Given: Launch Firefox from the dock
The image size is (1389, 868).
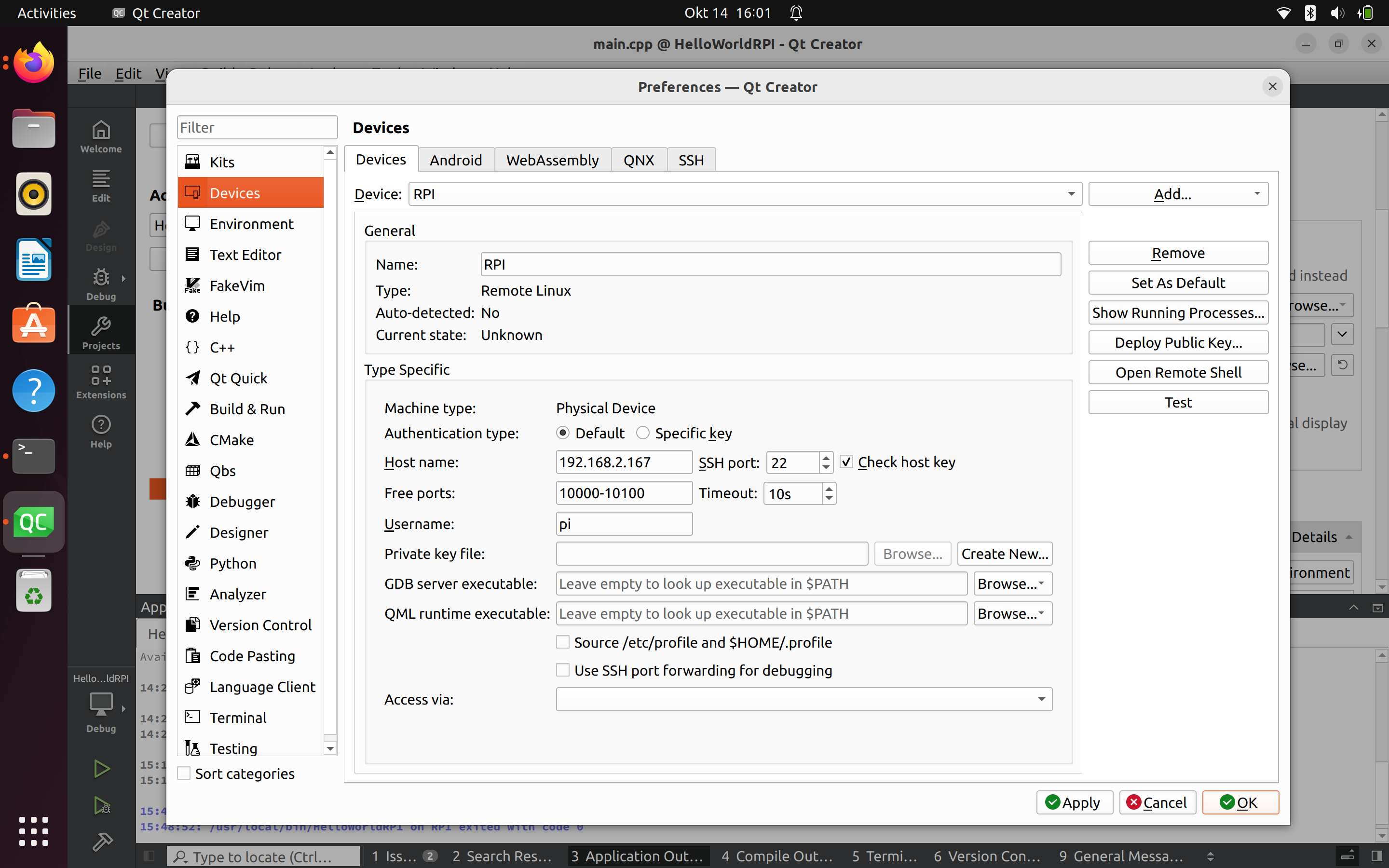Looking at the screenshot, I should tap(33, 64).
